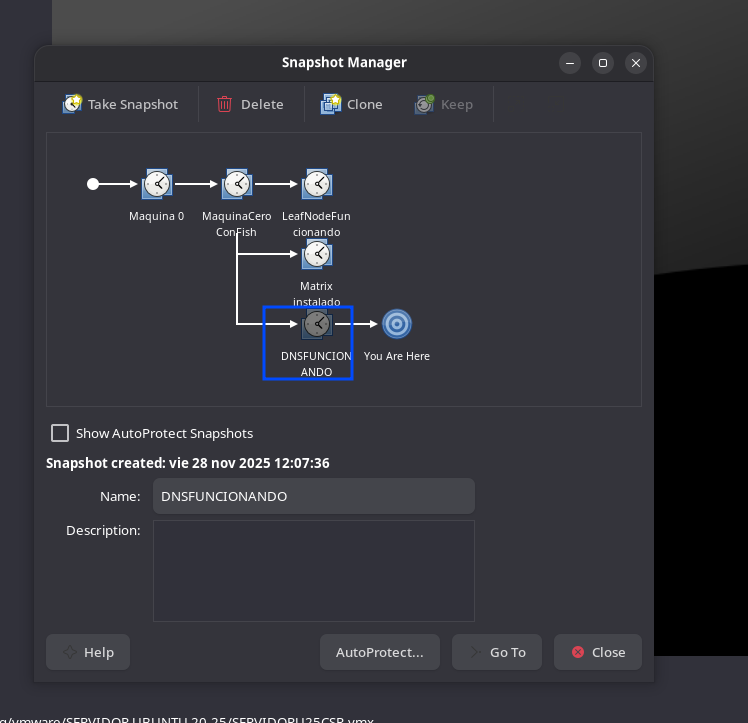The image size is (748, 723).
Task: Select the Maquina 0 snapshot icon
Action: 157,184
